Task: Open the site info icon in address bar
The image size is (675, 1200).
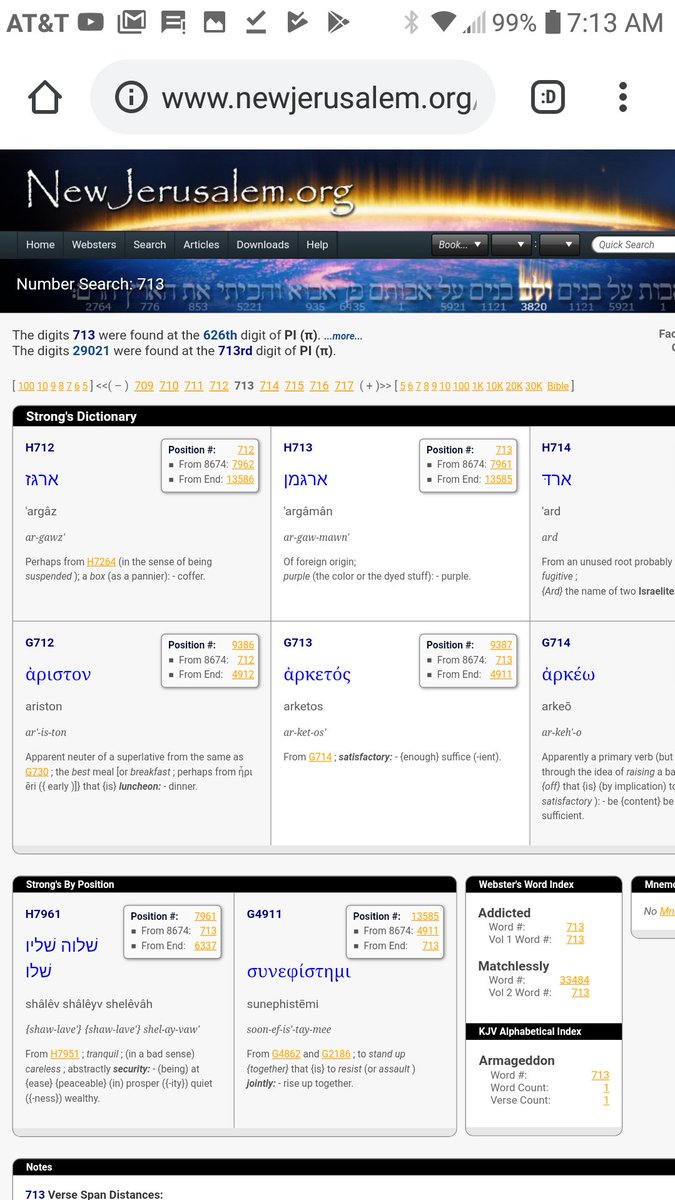Action: 131,97
